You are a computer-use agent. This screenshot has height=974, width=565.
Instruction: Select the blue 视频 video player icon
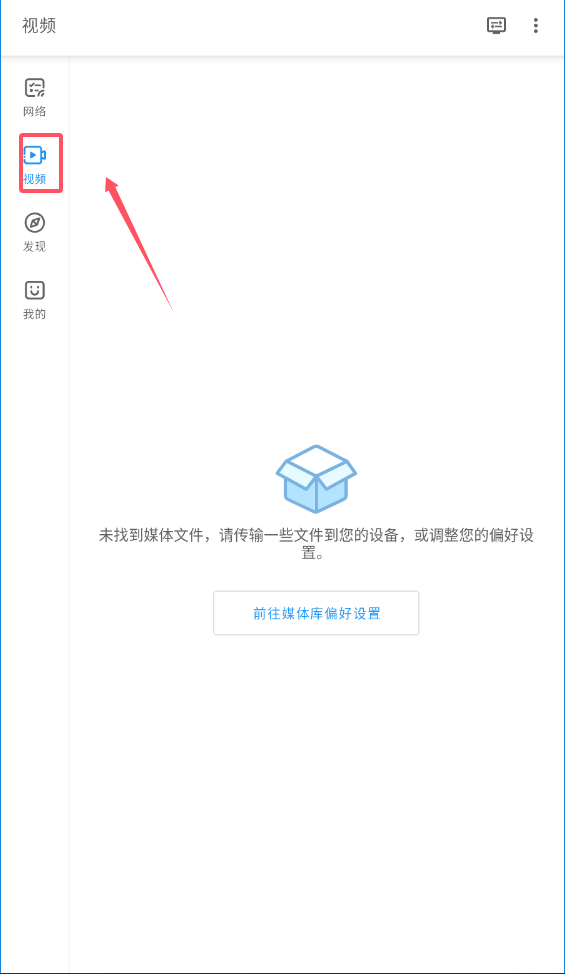[35, 155]
